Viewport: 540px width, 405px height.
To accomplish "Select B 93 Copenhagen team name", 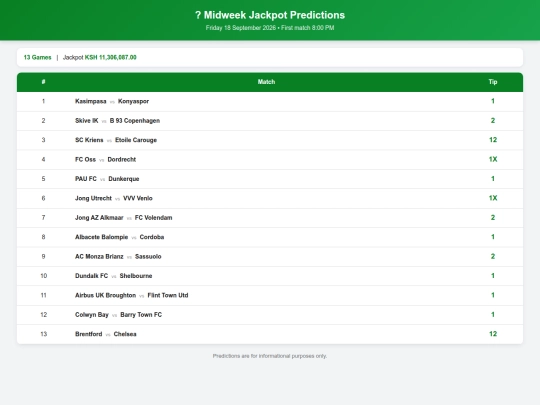I will [x=135, y=121].
